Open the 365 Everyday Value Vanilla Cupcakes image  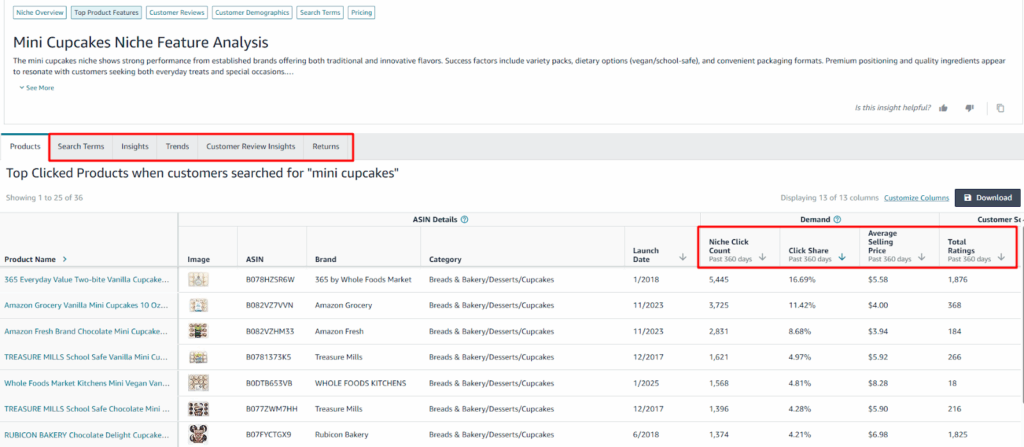(198, 279)
